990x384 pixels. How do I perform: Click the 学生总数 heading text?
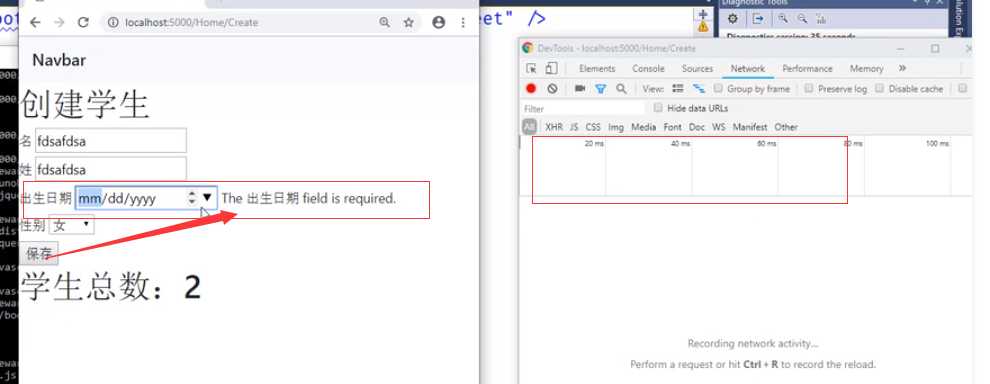110,287
